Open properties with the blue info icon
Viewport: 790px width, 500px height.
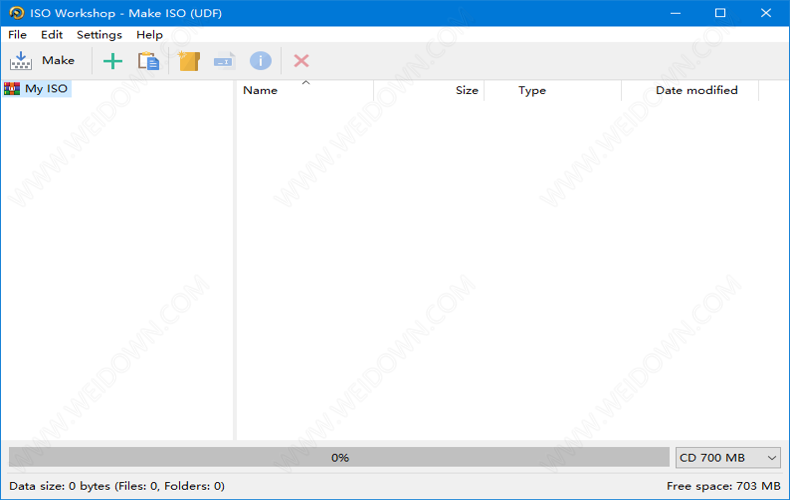pyautogui.click(x=260, y=61)
